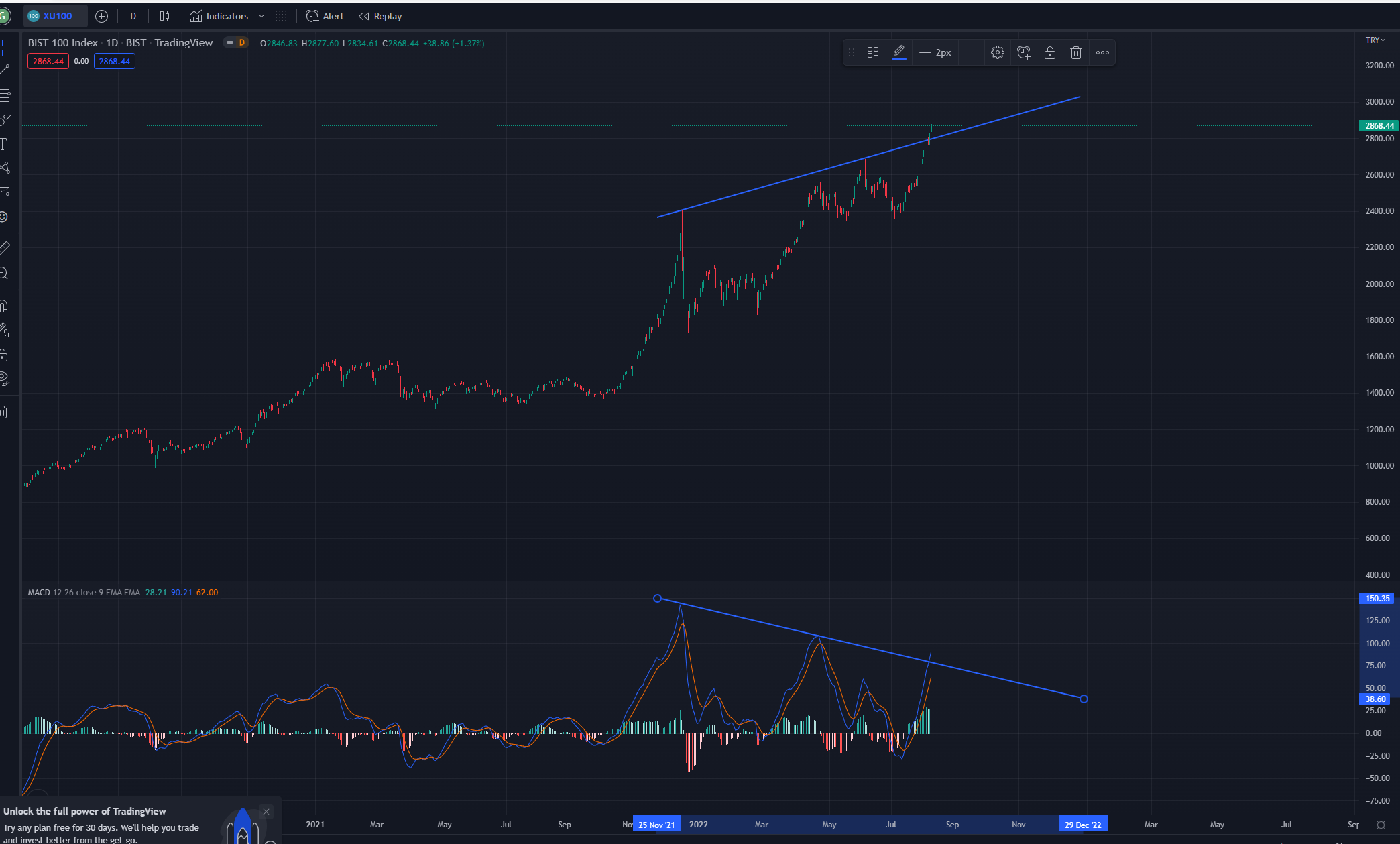The width and height of the screenshot is (1400, 844).
Task: Click the Alert clock icon
Action: coord(312,16)
